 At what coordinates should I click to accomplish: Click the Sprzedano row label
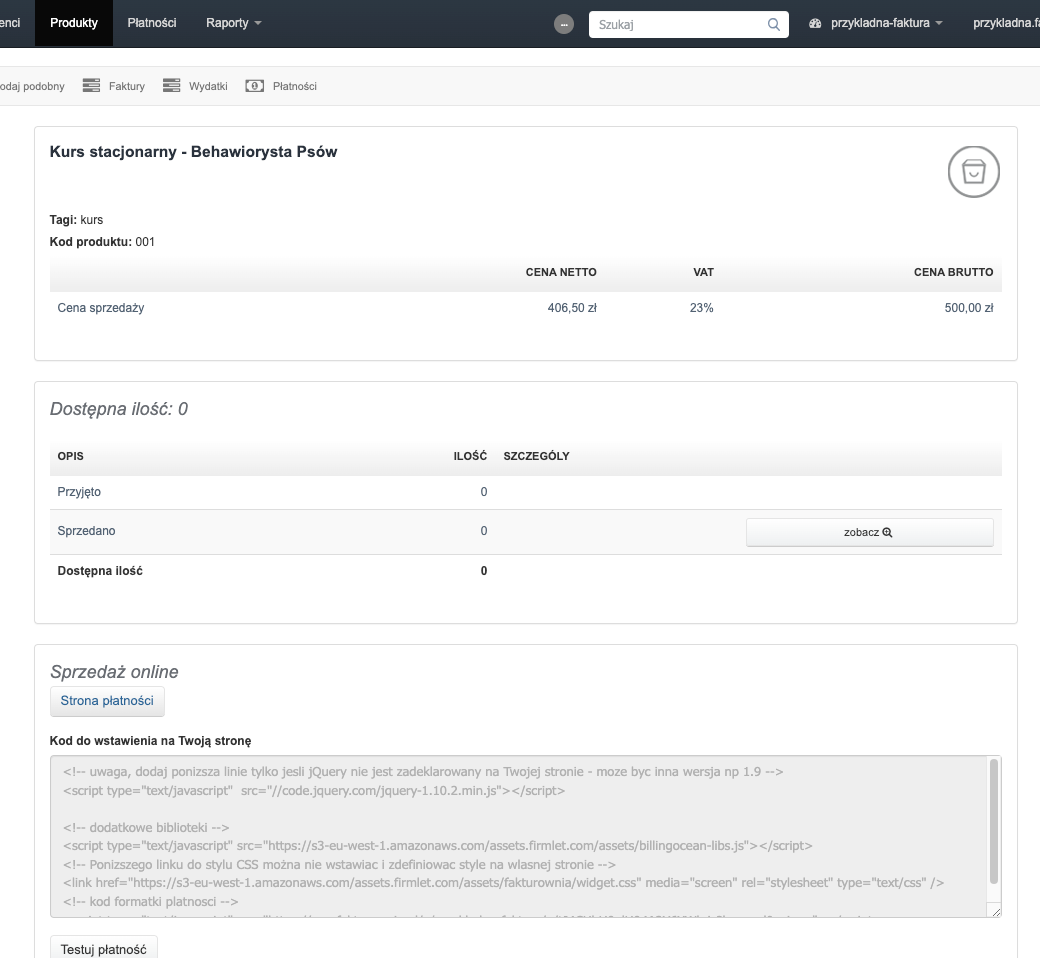point(86,531)
